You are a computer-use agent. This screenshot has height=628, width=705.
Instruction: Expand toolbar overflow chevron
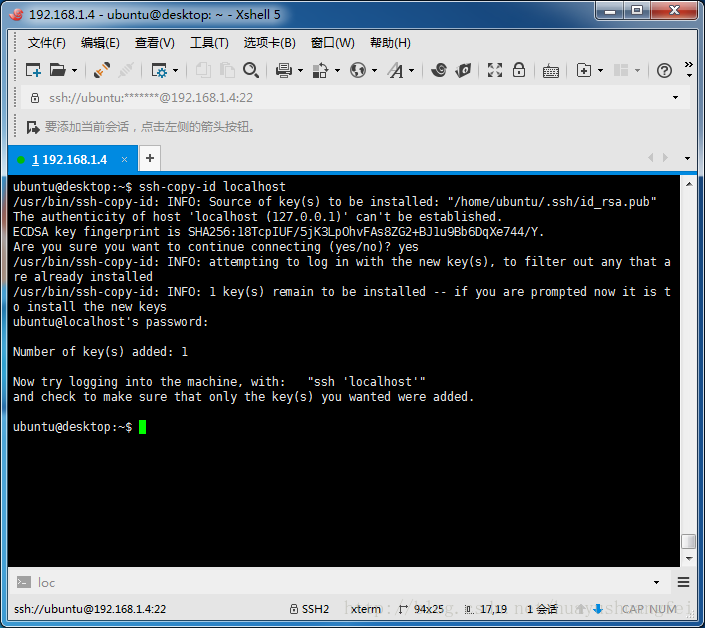click(x=688, y=68)
